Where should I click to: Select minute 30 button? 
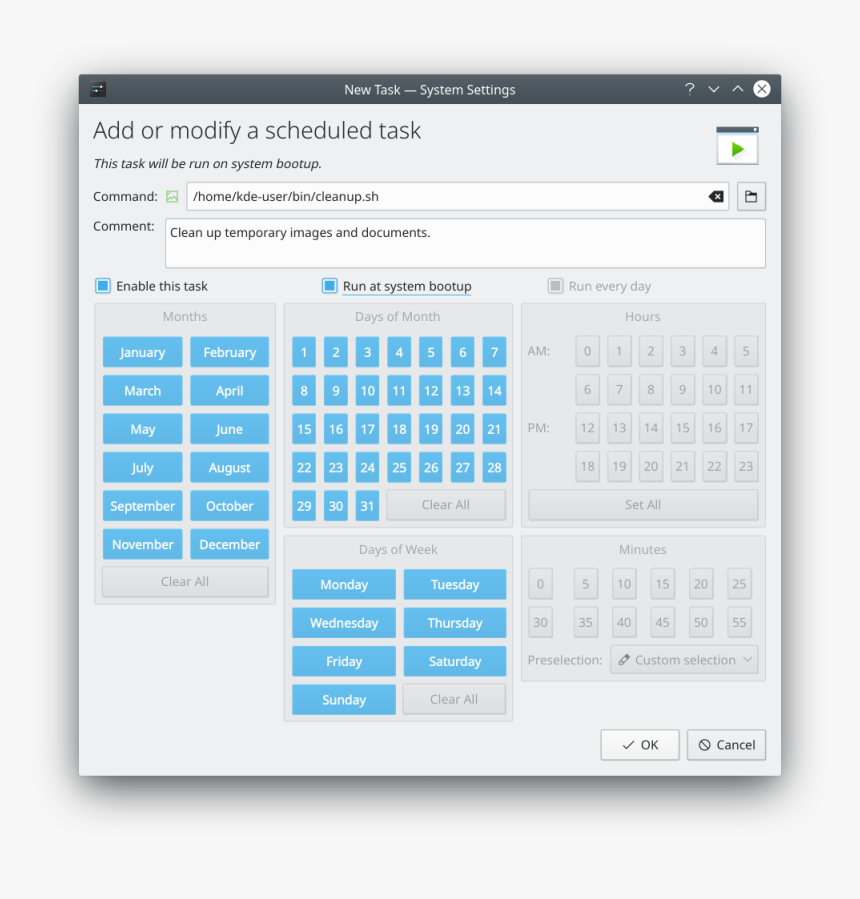tap(541, 622)
